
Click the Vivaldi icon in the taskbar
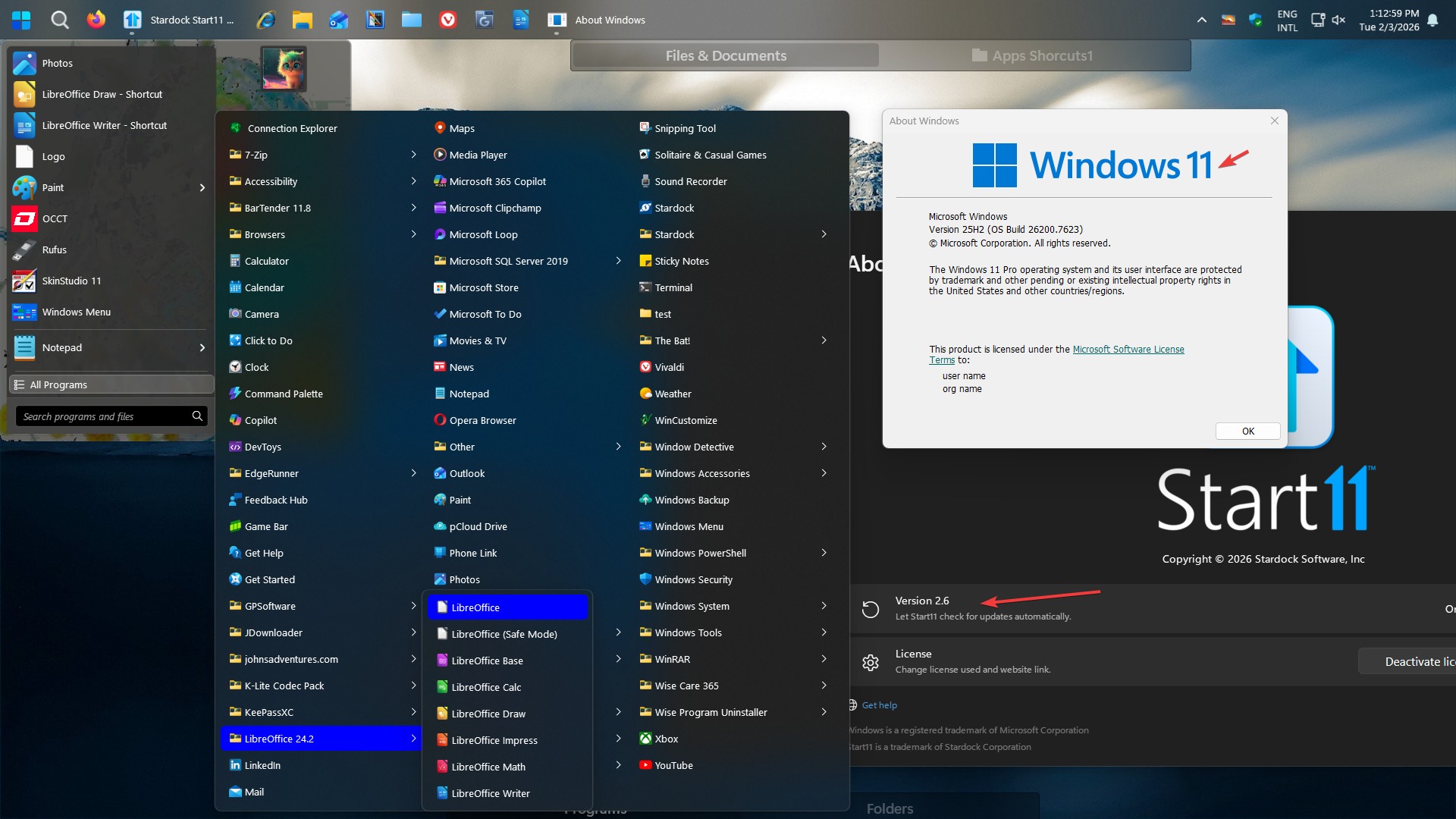coord(448,20)
